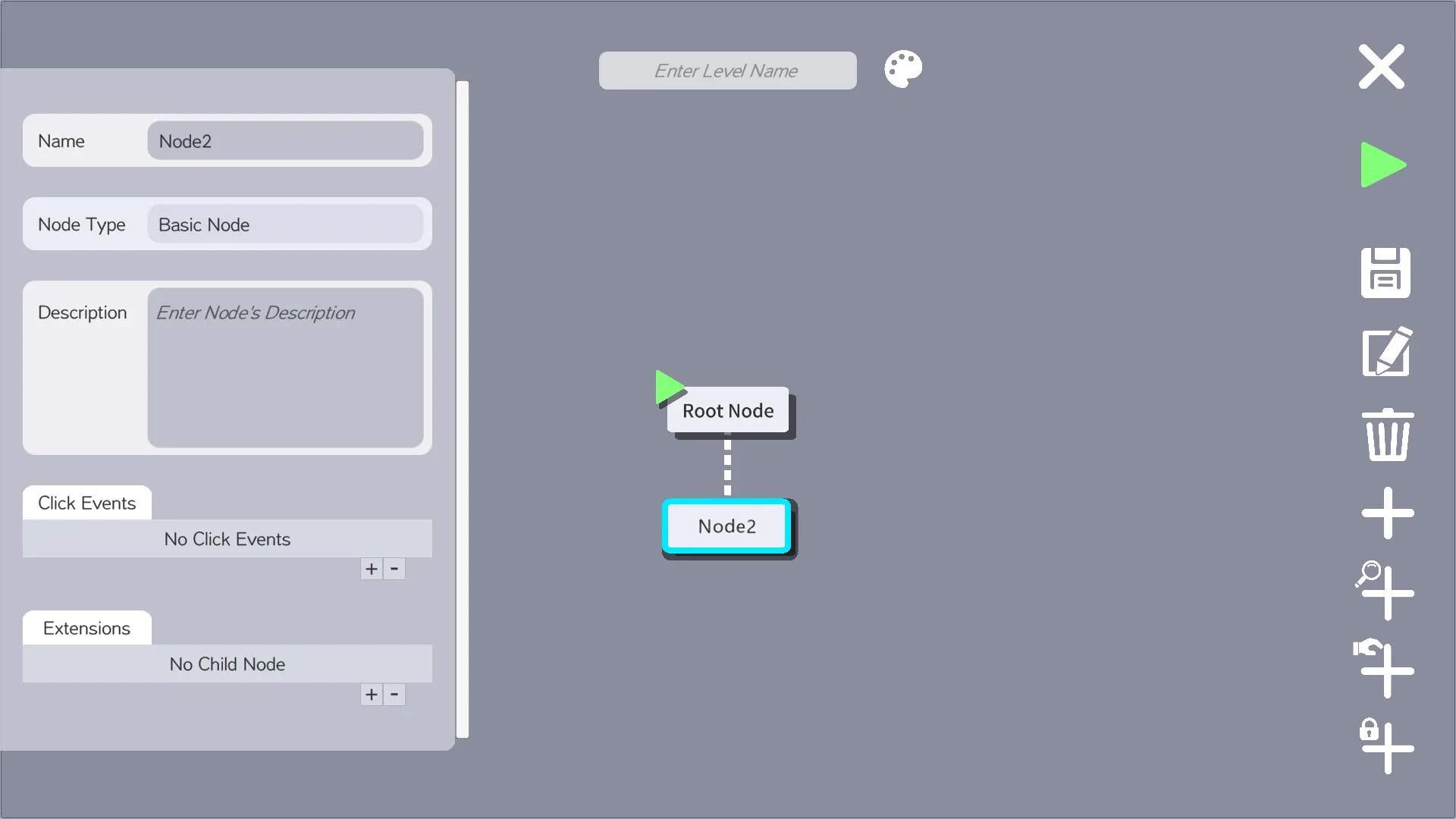Close editor with the X icon
1456x819 pixels.
click(1381, 67)
